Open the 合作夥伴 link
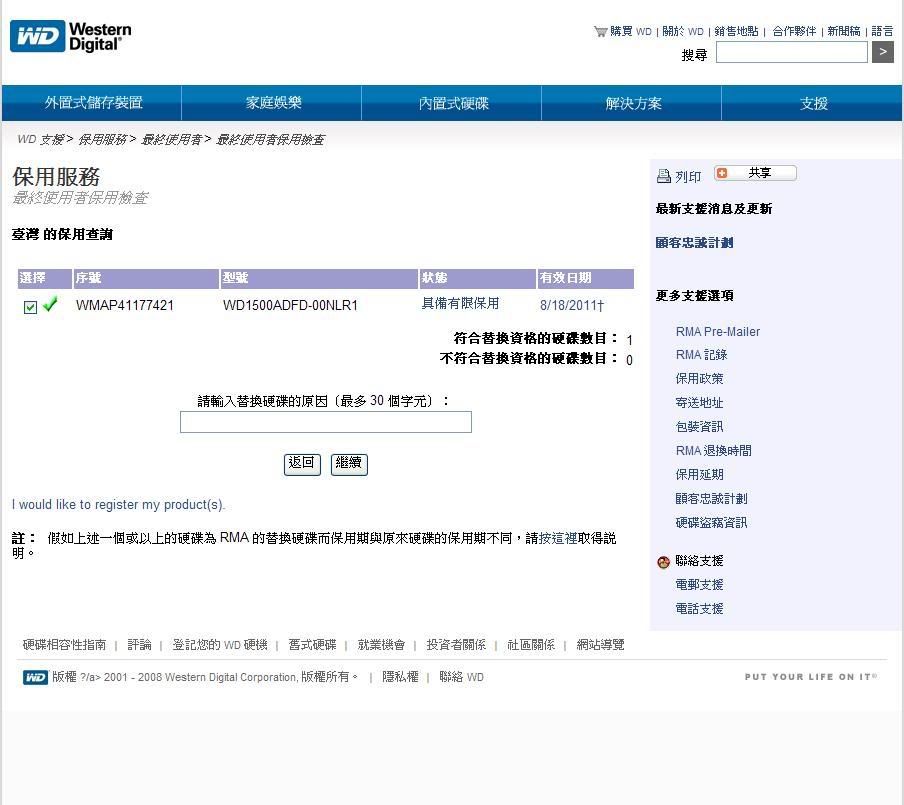Viewport: 904px width, 805px height. (x=794, y=31)
